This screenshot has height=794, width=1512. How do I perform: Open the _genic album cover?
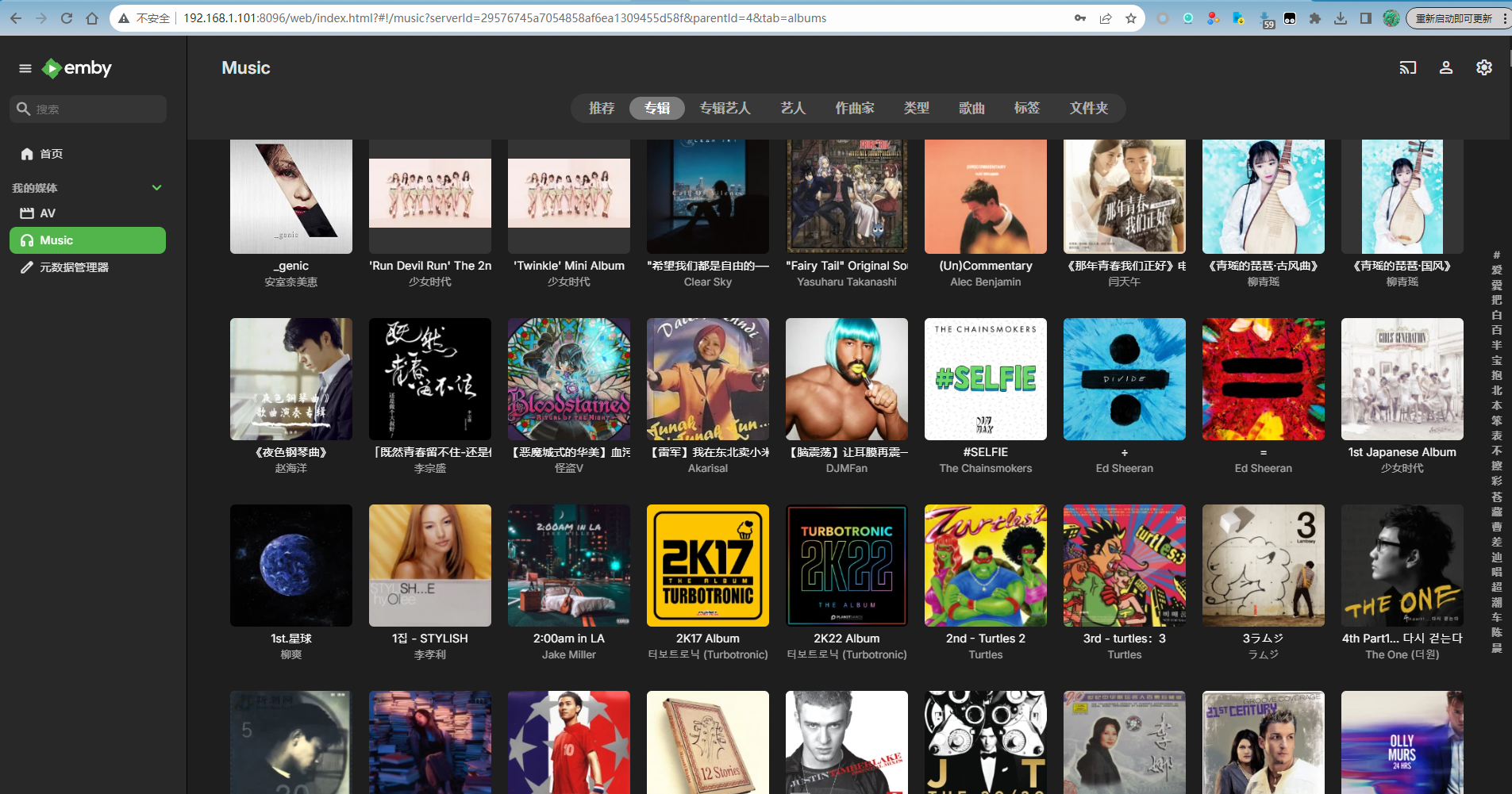(x=291, y=197)
